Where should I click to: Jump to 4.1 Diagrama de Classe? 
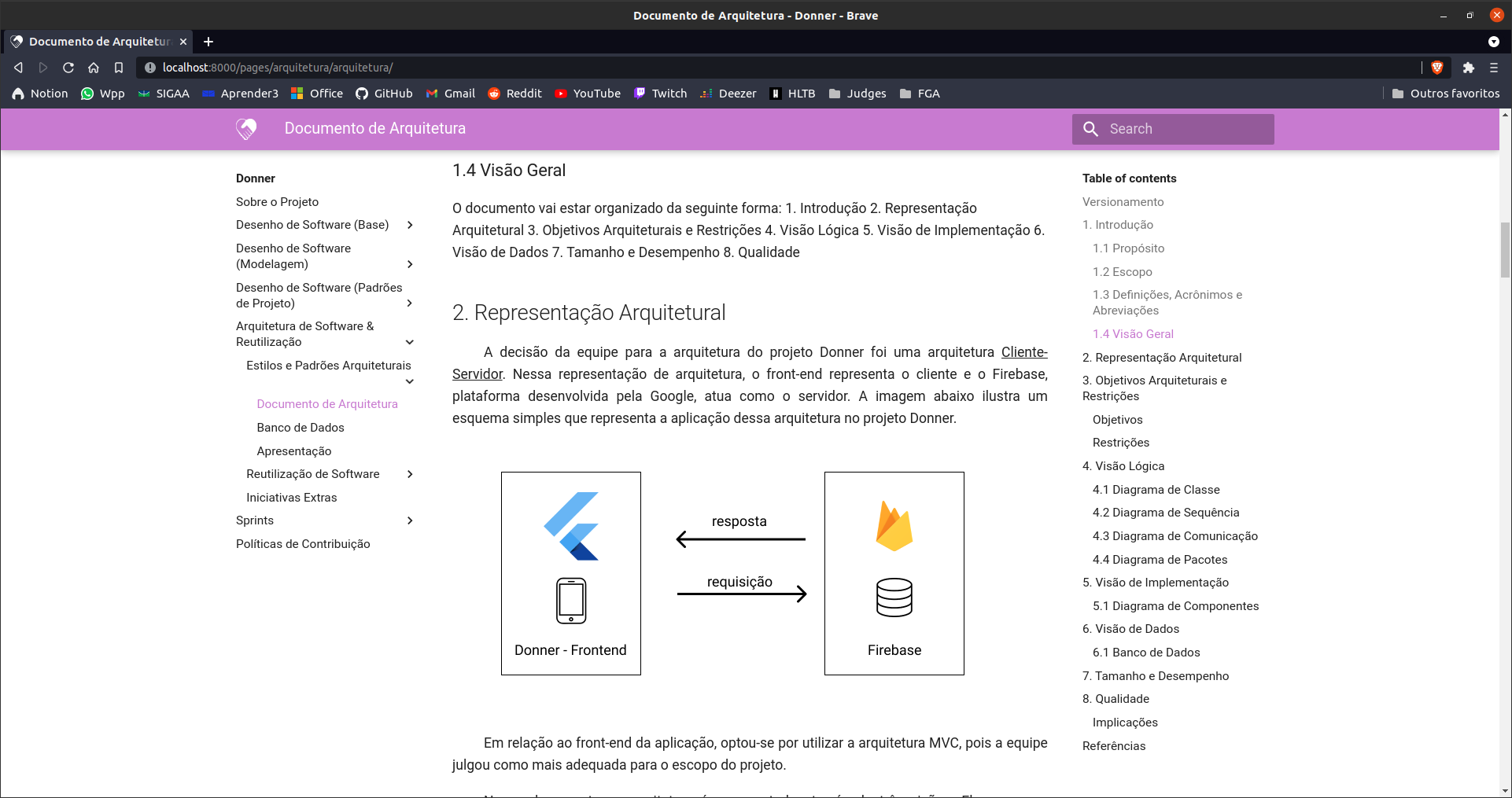pyautogui.click(x=1156, y=490)
